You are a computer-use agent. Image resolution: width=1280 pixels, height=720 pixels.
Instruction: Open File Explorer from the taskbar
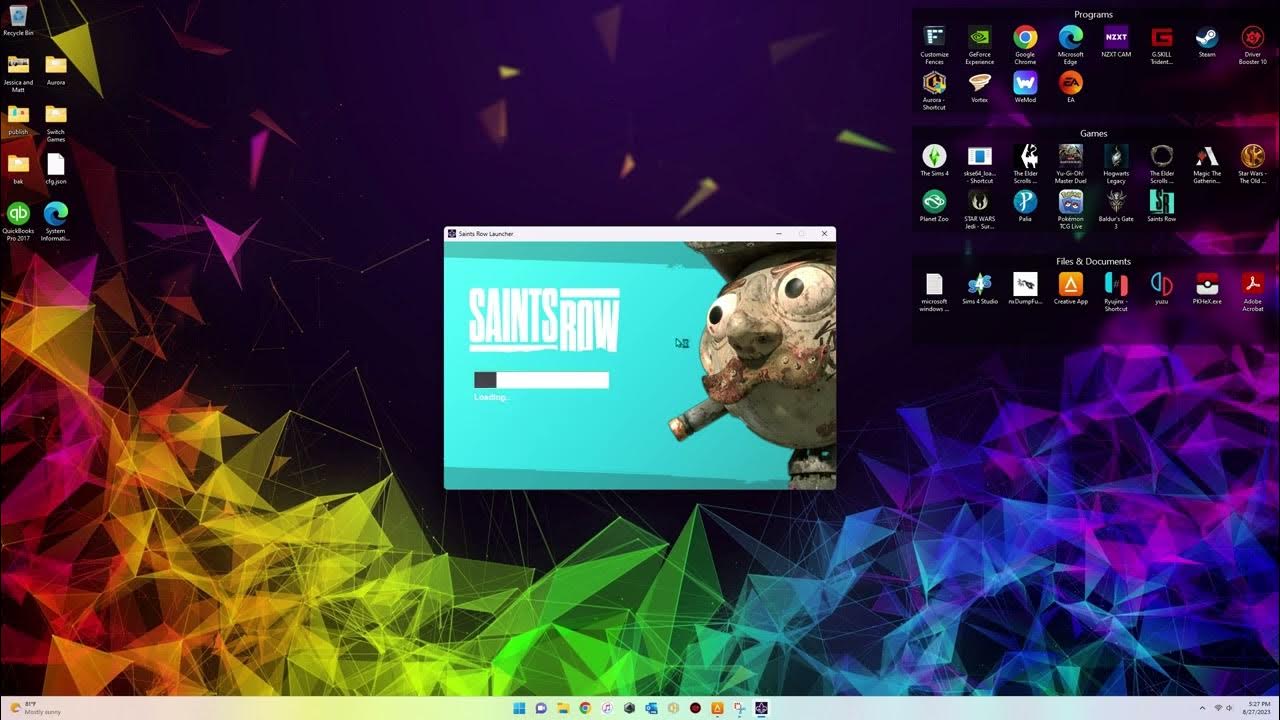pos(563,708)
